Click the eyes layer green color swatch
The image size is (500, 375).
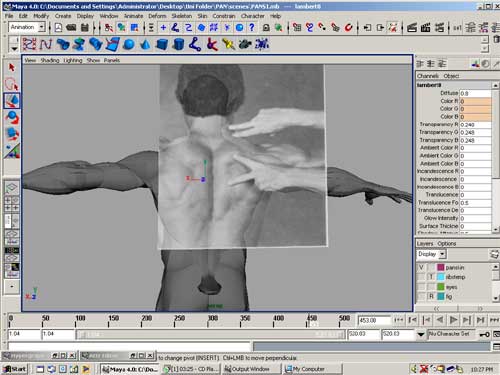pos(441,287)
